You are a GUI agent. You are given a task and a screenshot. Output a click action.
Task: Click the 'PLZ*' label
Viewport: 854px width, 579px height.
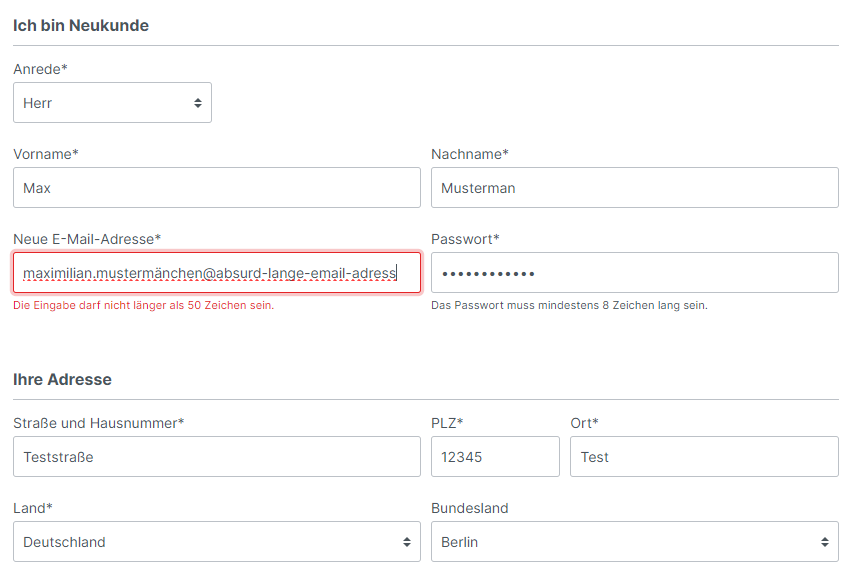pyautogui.click(x=447, y=423)
